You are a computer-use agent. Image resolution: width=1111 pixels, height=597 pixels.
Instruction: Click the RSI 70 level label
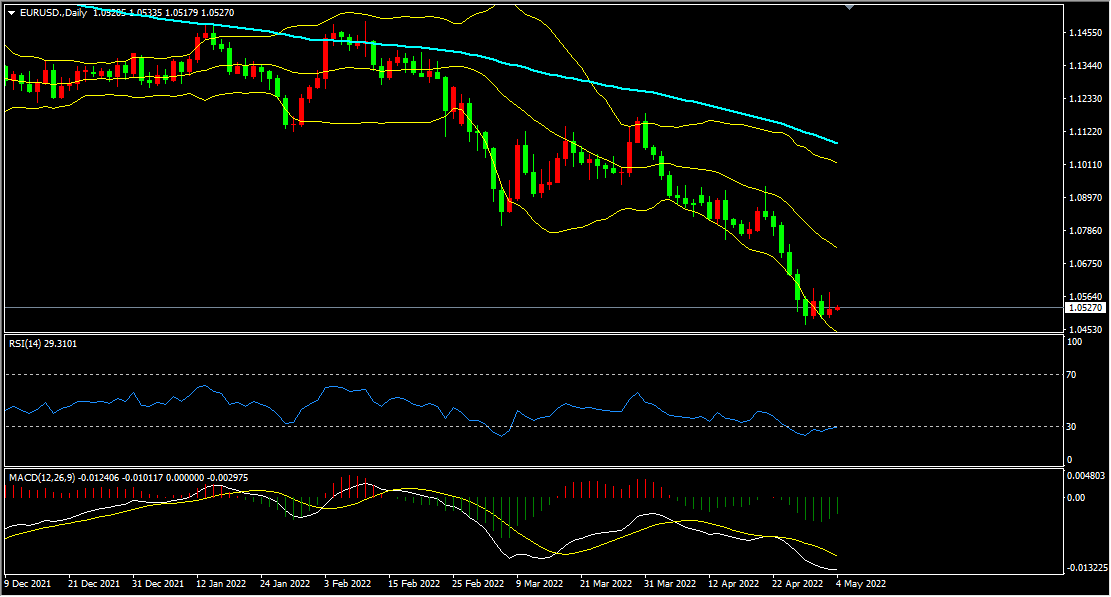[x=1071, y=375]
